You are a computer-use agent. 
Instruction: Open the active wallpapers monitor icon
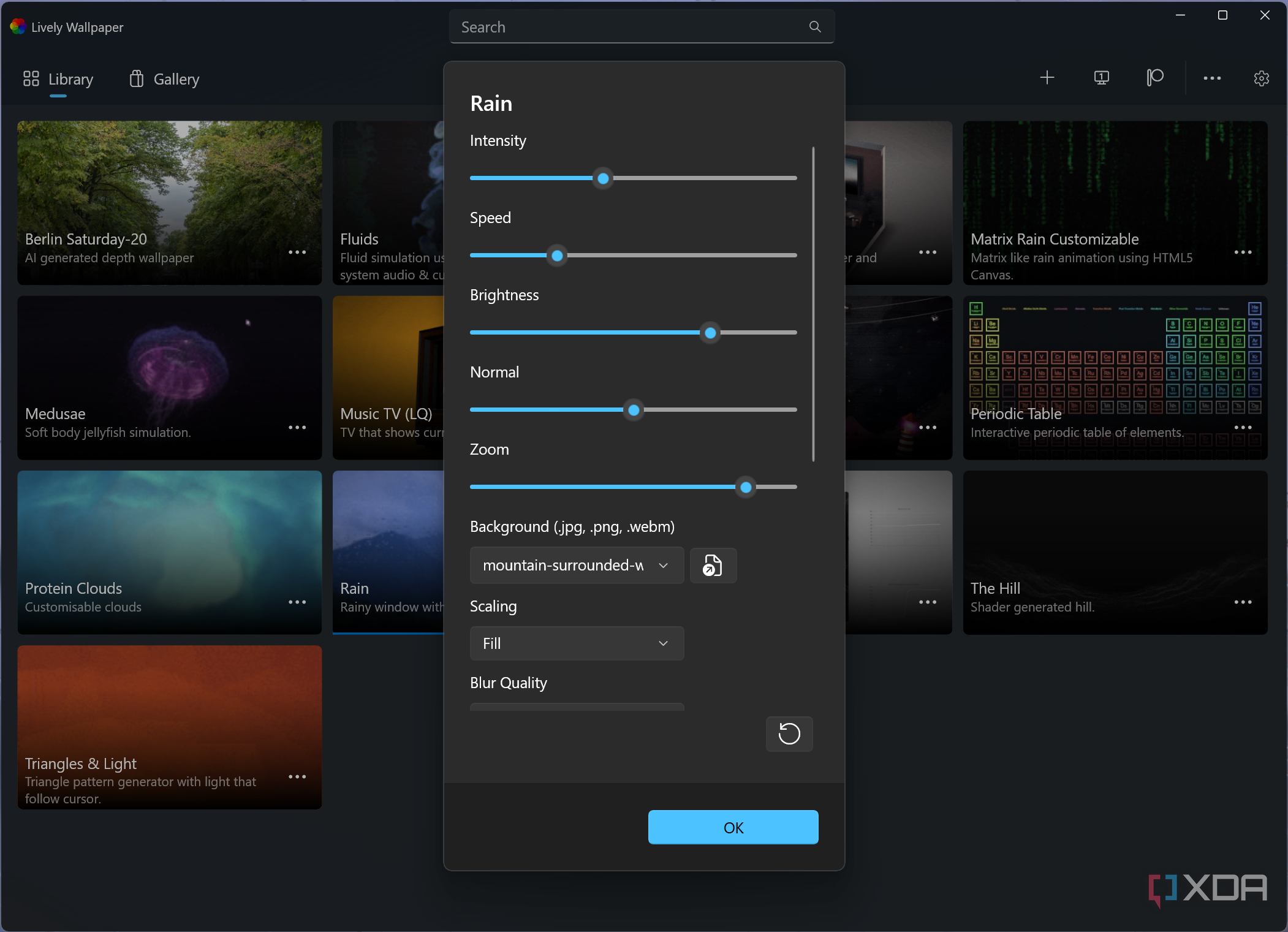(1101, 78)
